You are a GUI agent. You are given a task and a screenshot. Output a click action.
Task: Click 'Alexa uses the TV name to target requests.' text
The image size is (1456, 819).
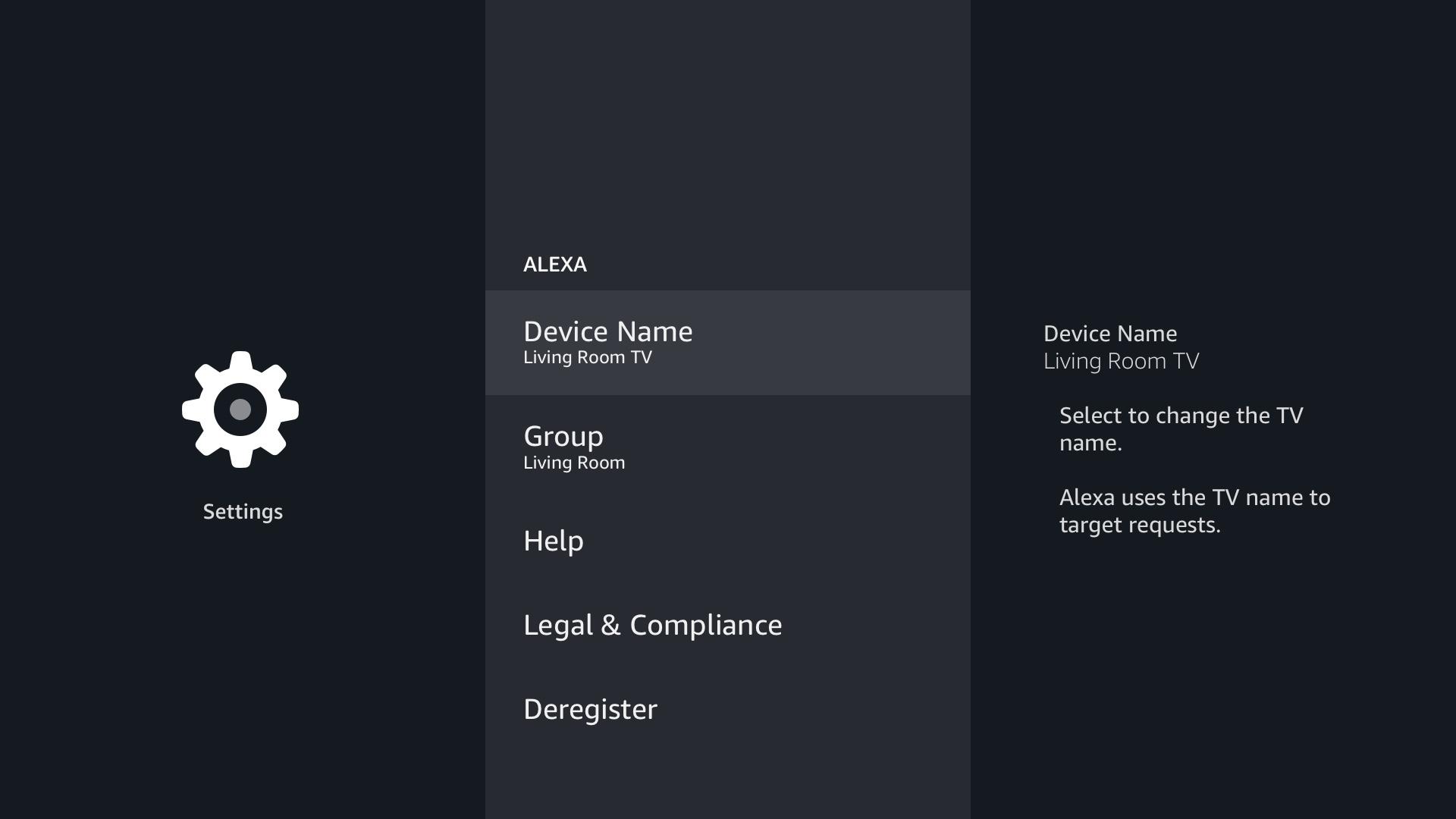tap(1194, 511)
